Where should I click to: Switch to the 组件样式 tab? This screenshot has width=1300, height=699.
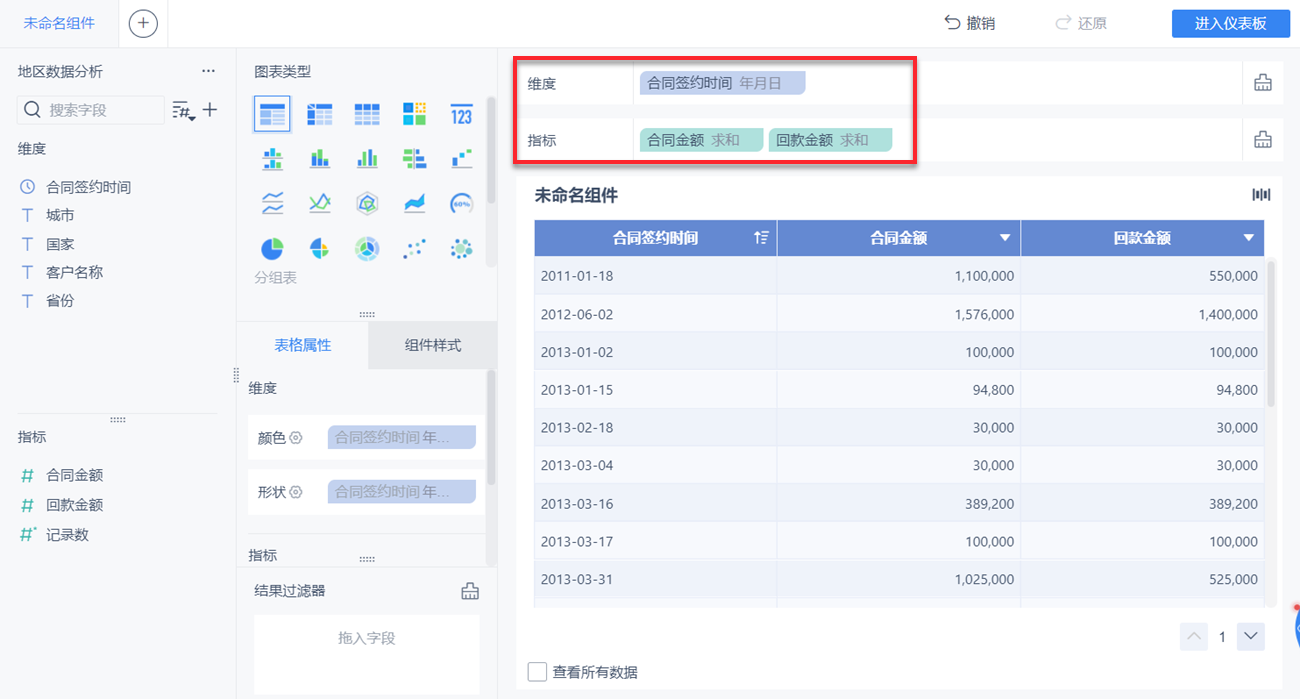tap(433, 345)
